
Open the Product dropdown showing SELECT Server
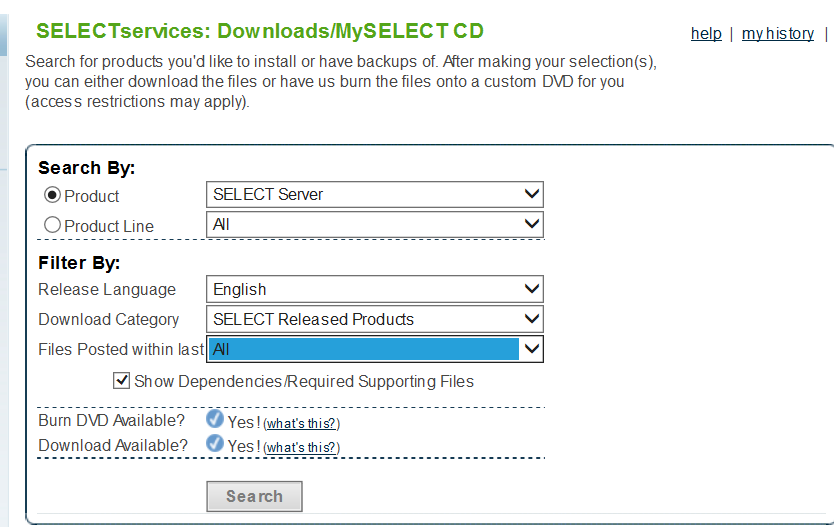[x=374, y=195]
